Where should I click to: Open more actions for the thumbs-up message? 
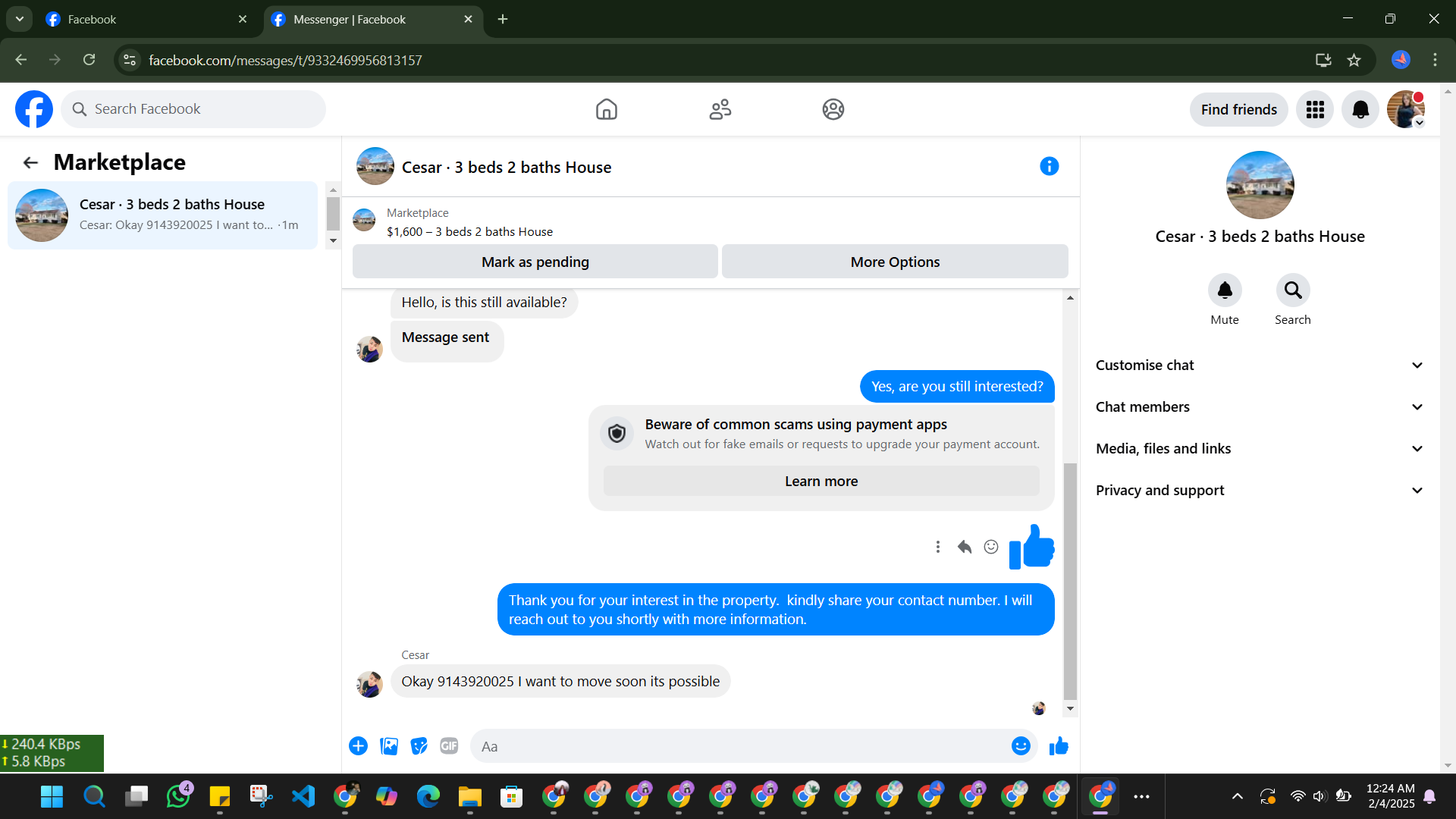click(x=938, y=547)
